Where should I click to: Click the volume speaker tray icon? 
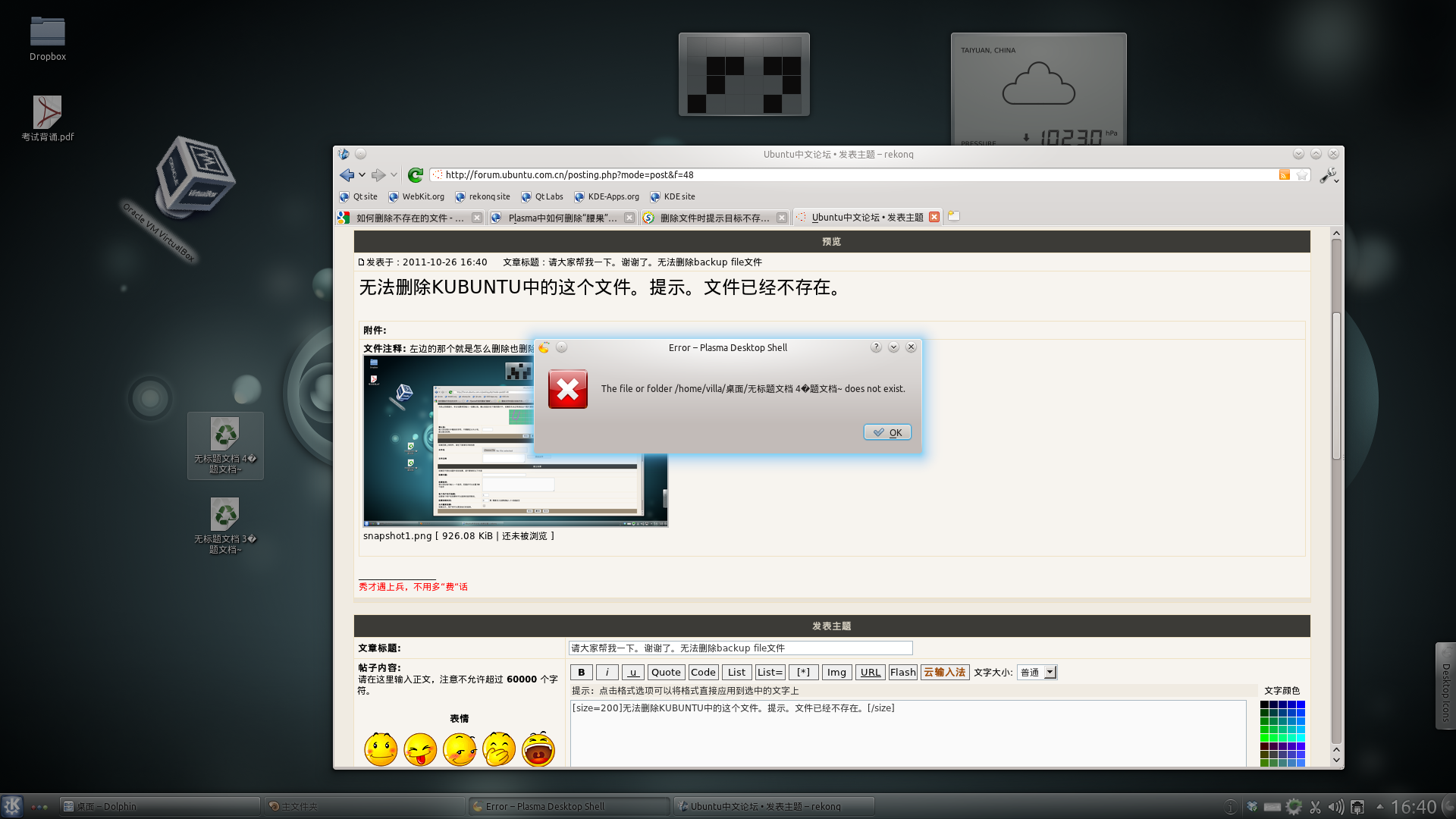pos(1336,807)
